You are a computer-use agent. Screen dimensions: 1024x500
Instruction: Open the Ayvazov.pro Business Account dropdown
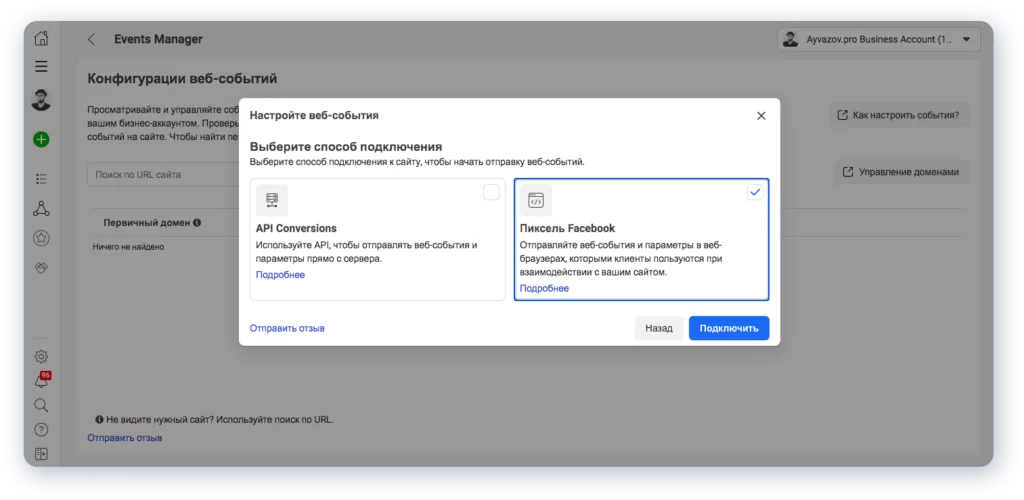pyautogui.click(x=879, y=39)
